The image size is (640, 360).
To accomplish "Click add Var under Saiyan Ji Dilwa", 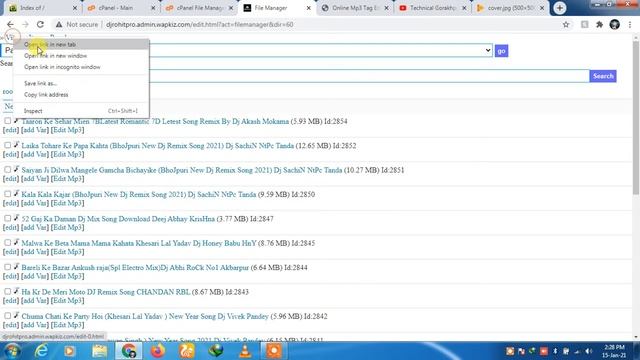I will click(x=35, y=179).
